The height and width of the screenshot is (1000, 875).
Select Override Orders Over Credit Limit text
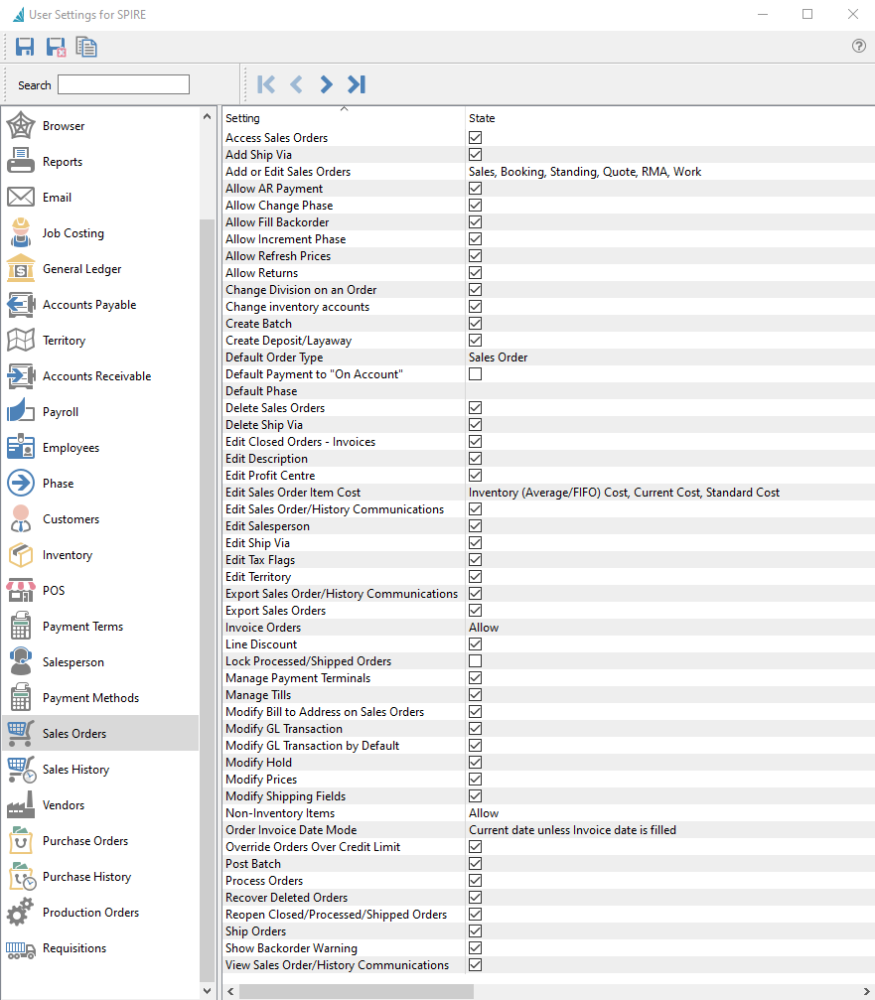tap(312, 847)
